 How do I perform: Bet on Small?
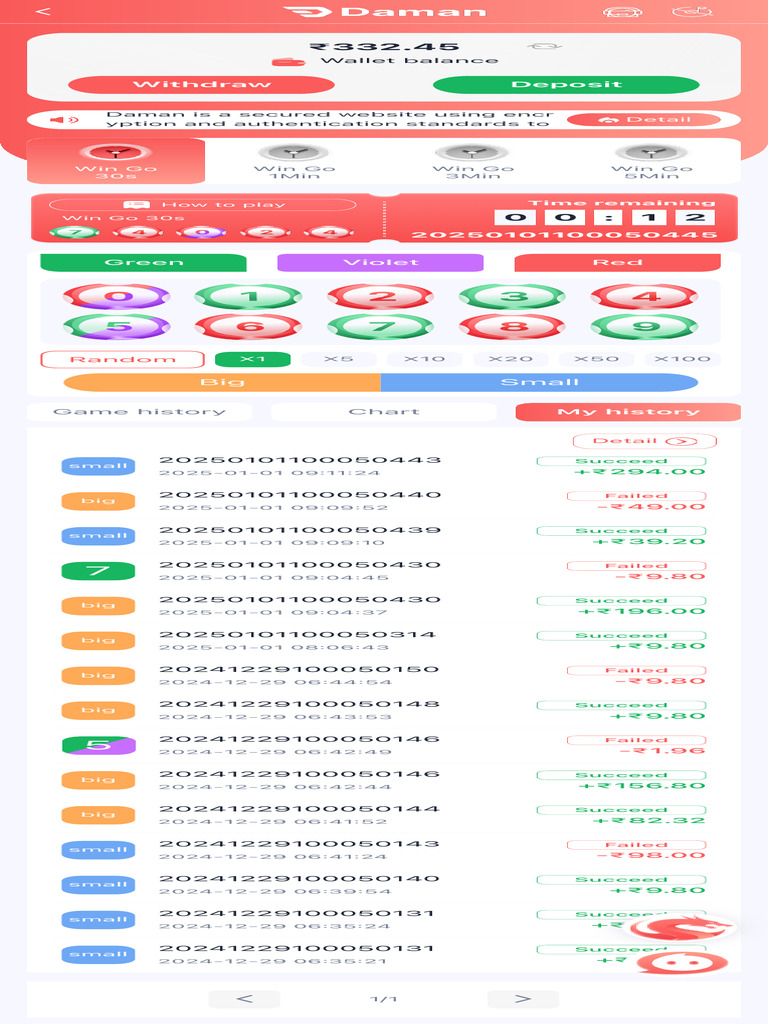539,383
